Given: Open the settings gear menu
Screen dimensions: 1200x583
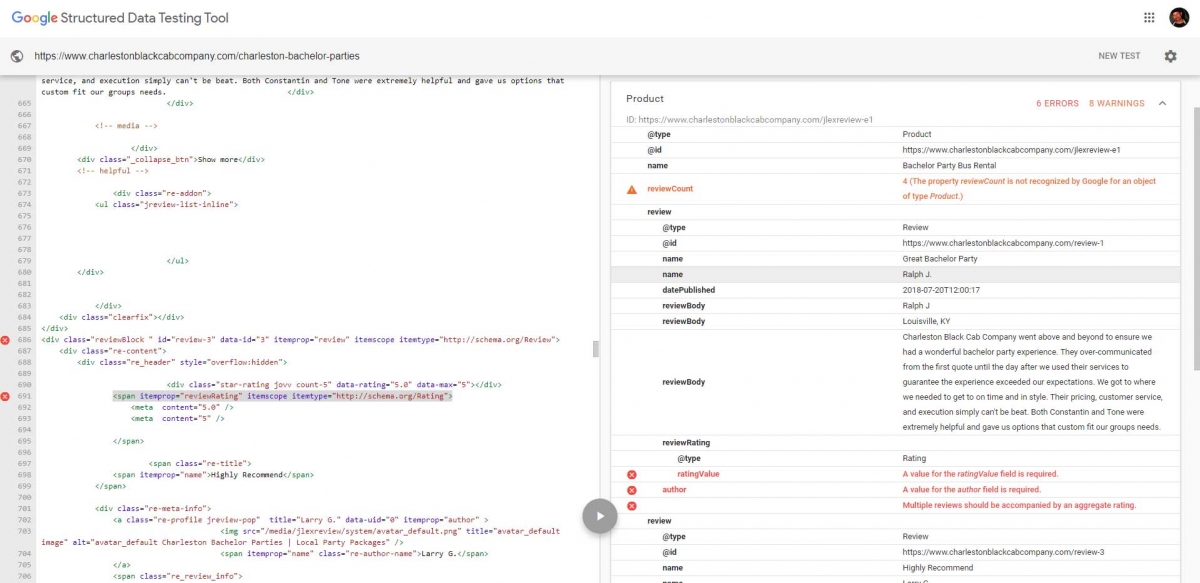Looking at the screenshot, I should click(x=1170, y=56).
